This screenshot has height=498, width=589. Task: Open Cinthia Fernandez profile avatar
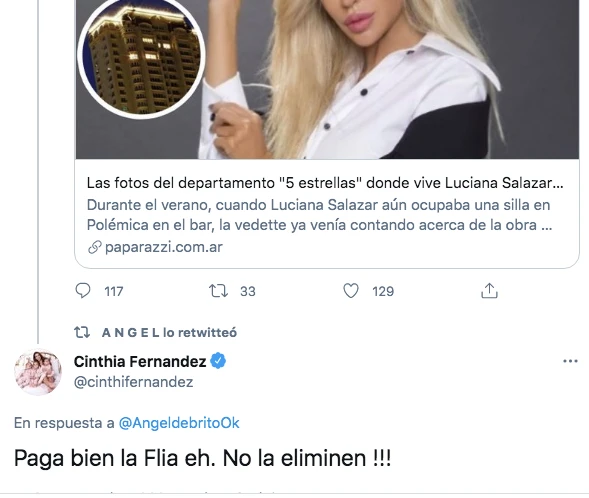click(x=38, y=372)
